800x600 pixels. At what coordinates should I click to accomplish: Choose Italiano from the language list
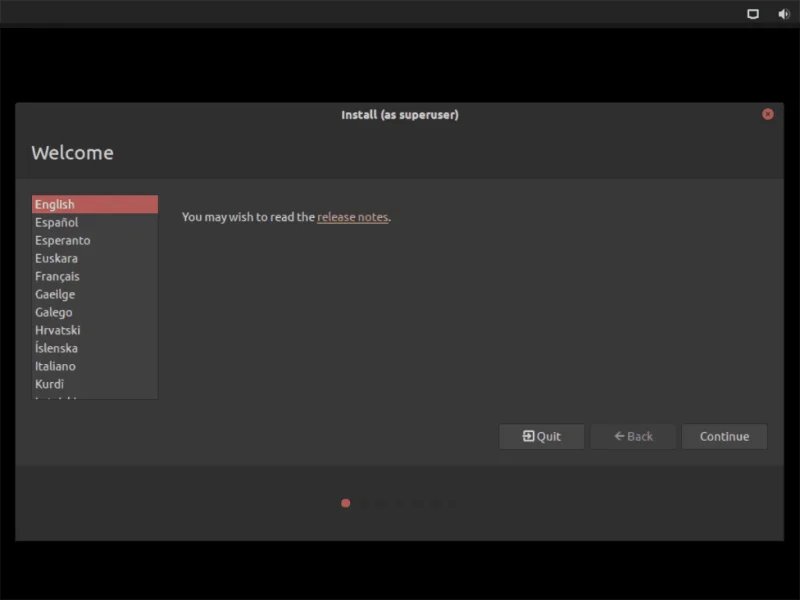click(x=95, y=366)
